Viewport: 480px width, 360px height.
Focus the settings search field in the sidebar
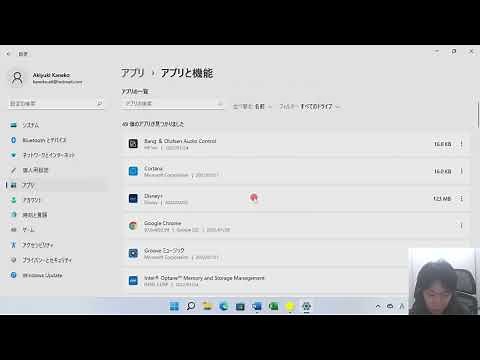tap(56, 104)
